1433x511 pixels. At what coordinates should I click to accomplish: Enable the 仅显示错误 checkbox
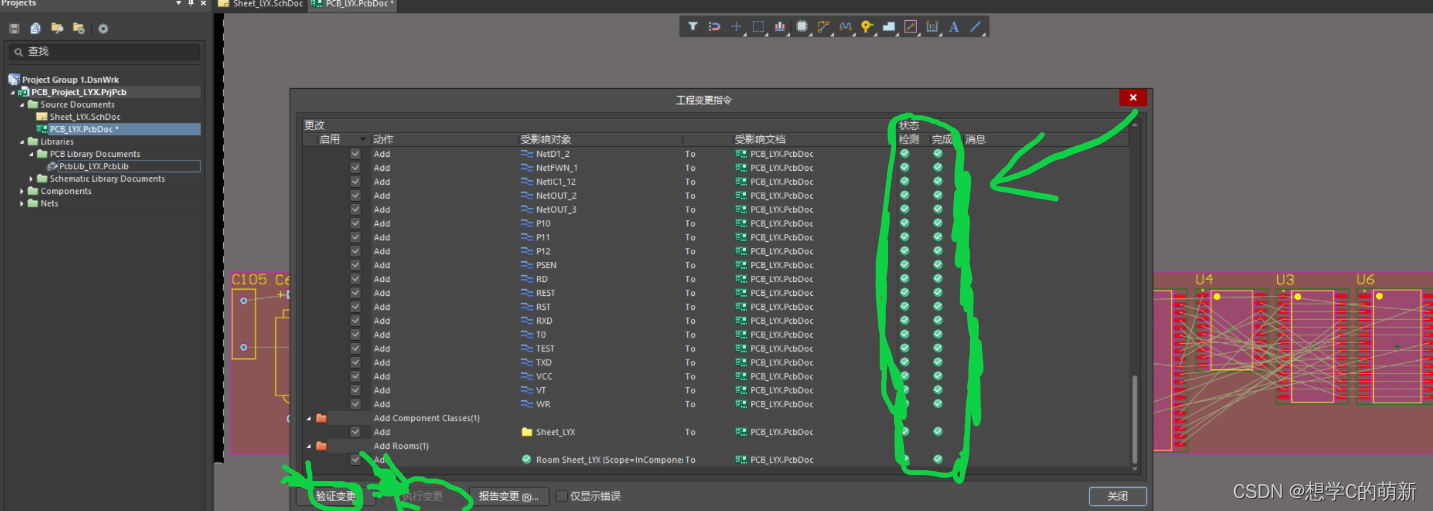pyautogui.click(x=562, y=496)
